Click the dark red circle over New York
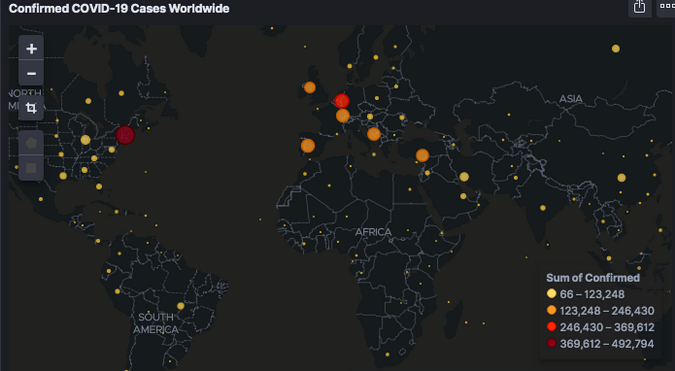This screenshot has height=371, width=675. [125, 135]
